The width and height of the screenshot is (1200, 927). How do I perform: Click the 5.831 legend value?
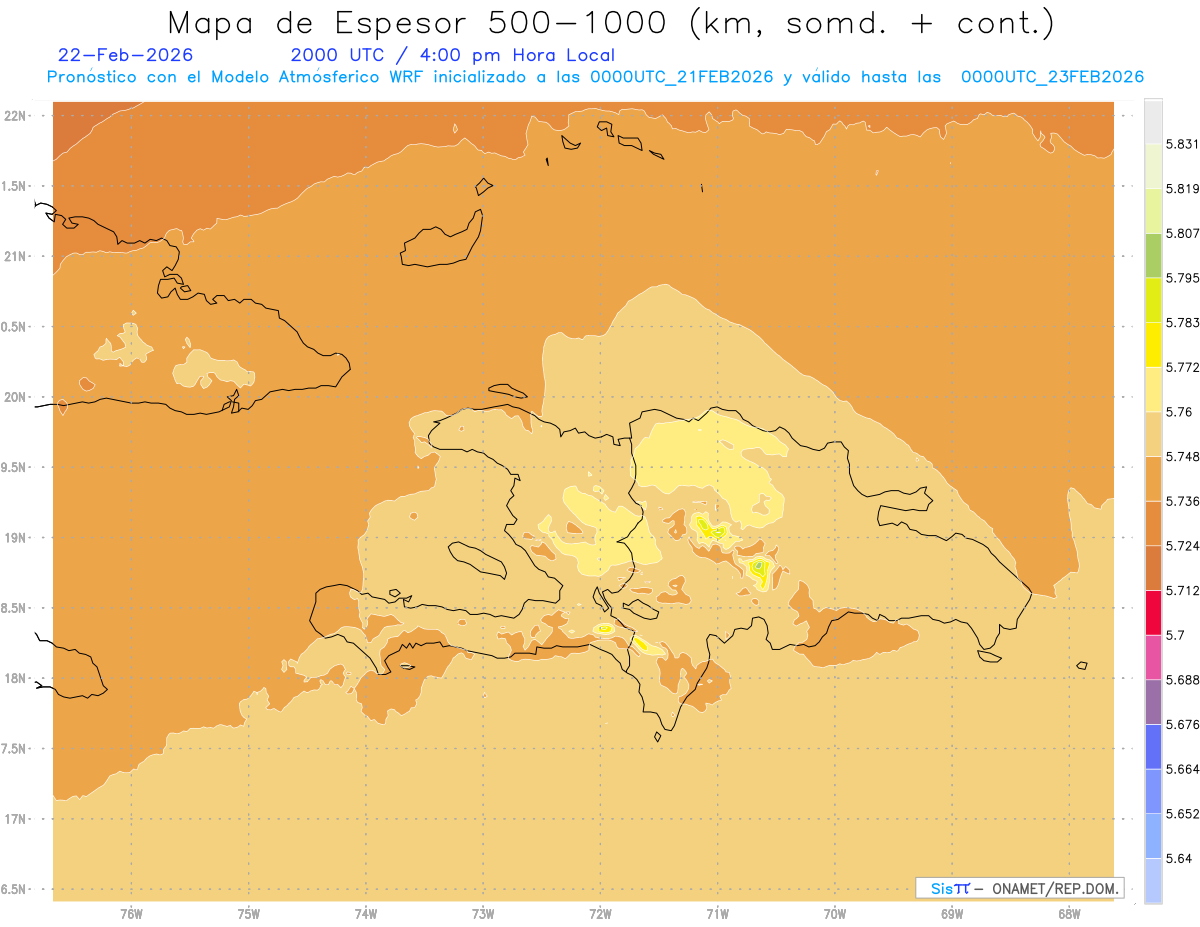1182,144
